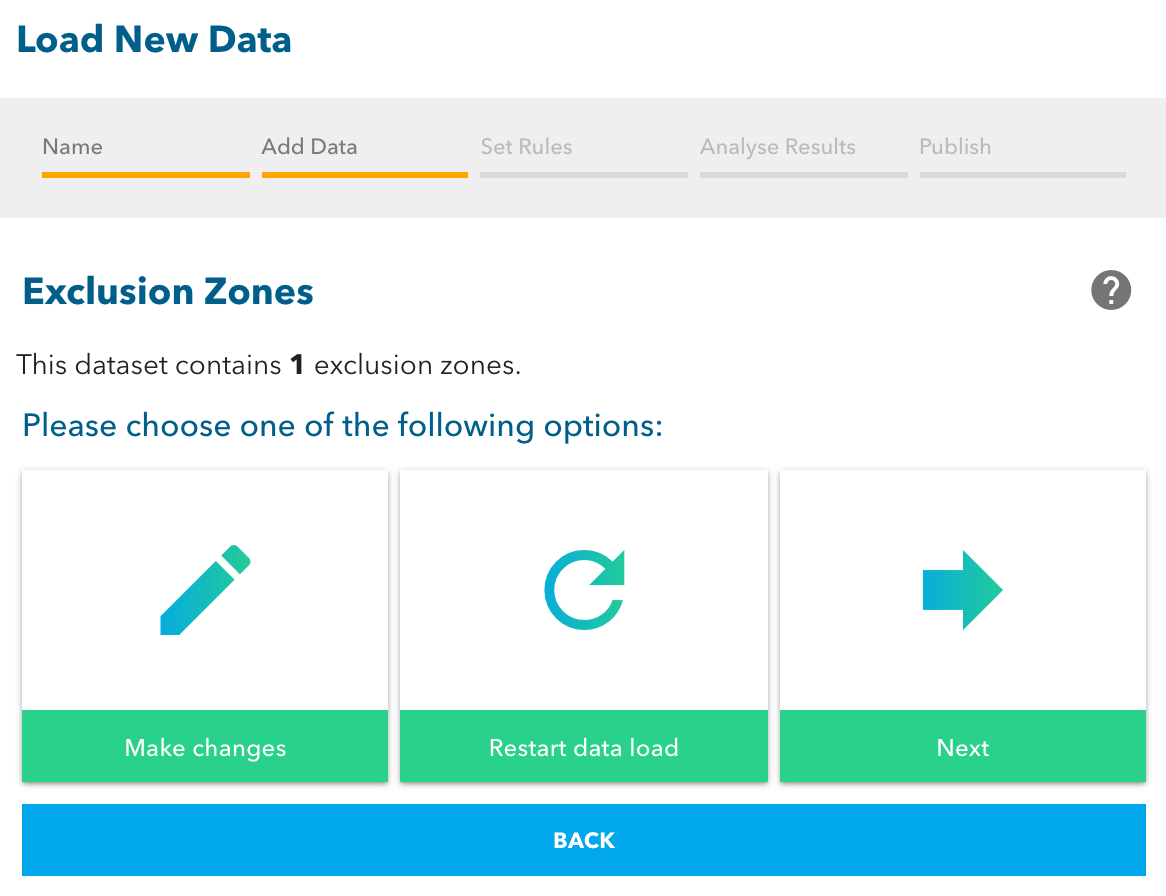This screenshot has height=896, width=1166.
Task: Go back using the BACK button
Action: click(x=584, y=839)
